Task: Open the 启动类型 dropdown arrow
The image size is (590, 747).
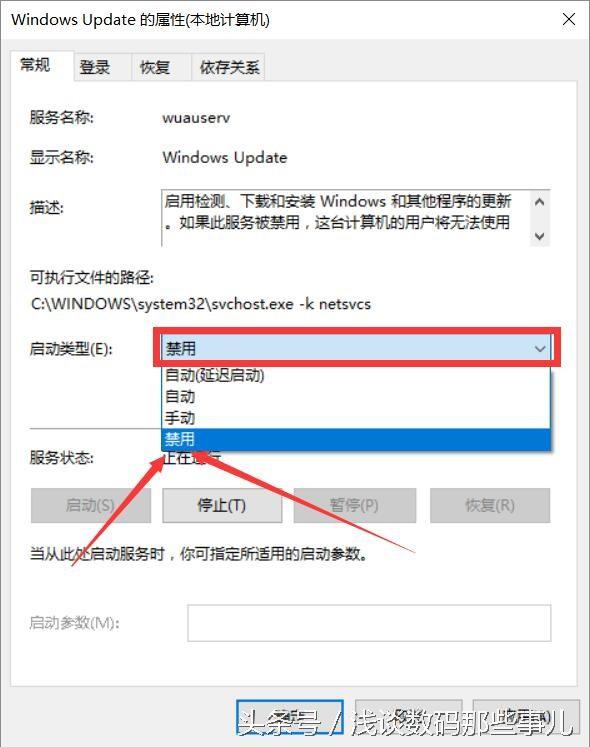Action: (x=539, y=349)
